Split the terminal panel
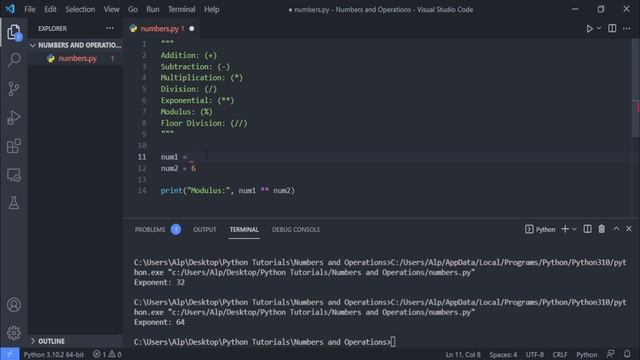The width and height of the screenshot is (640, 360). click(587, 229)
